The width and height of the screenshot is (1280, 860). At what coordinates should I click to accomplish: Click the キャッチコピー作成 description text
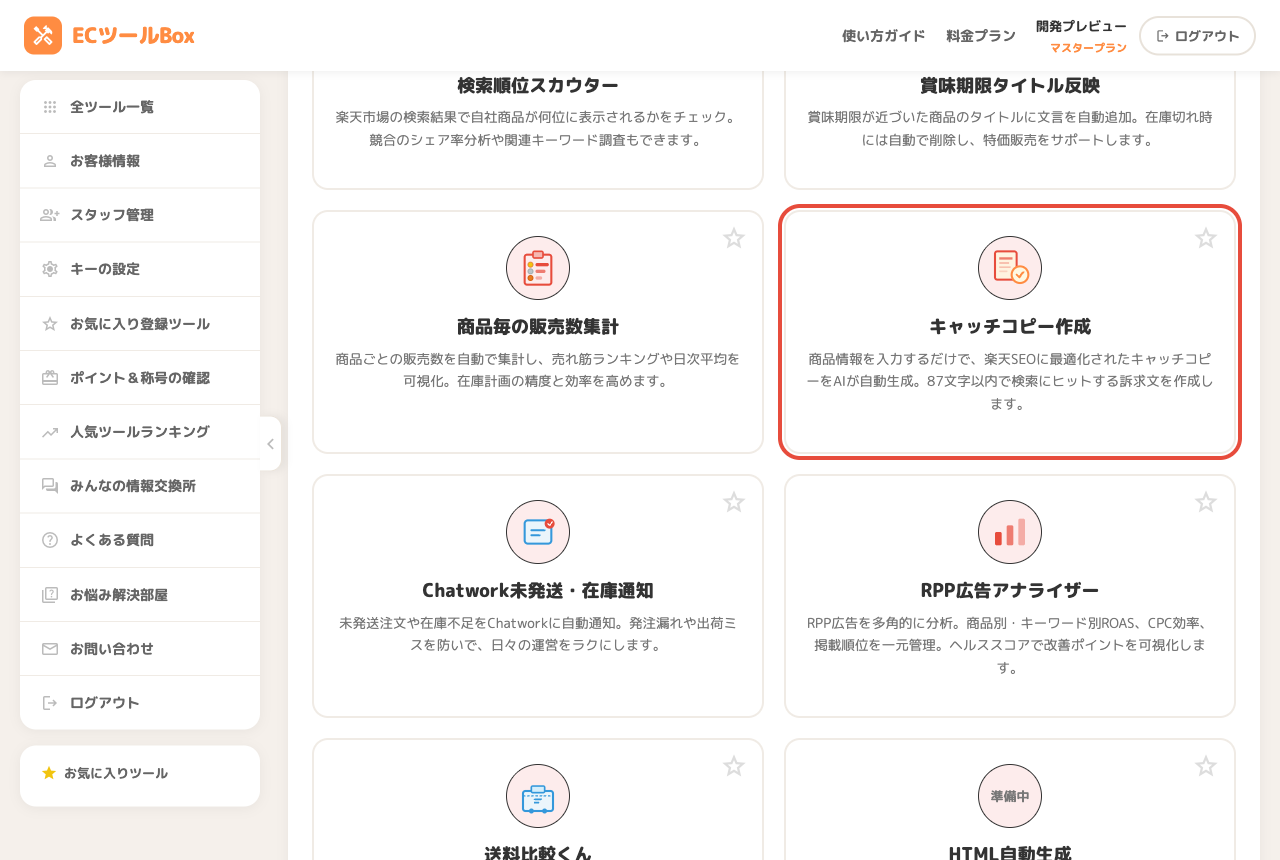pyautogui.click(x=1010, y=381)
